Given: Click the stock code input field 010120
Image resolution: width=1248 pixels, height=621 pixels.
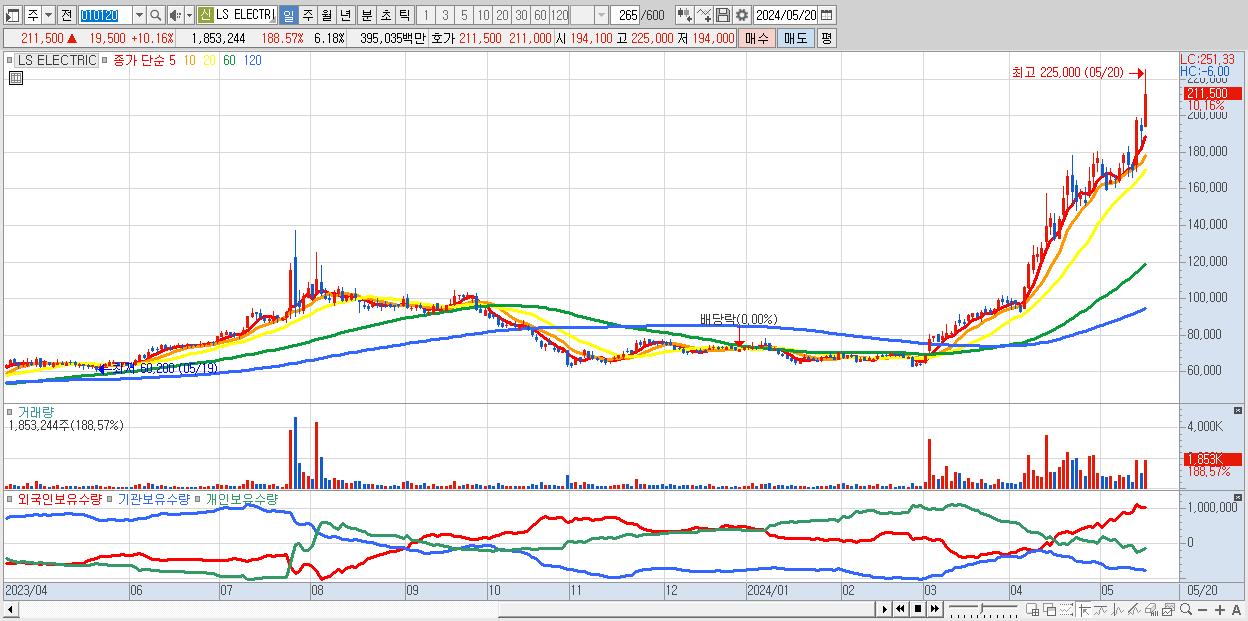Looking at the screenshot, I should tap(105, 15).
